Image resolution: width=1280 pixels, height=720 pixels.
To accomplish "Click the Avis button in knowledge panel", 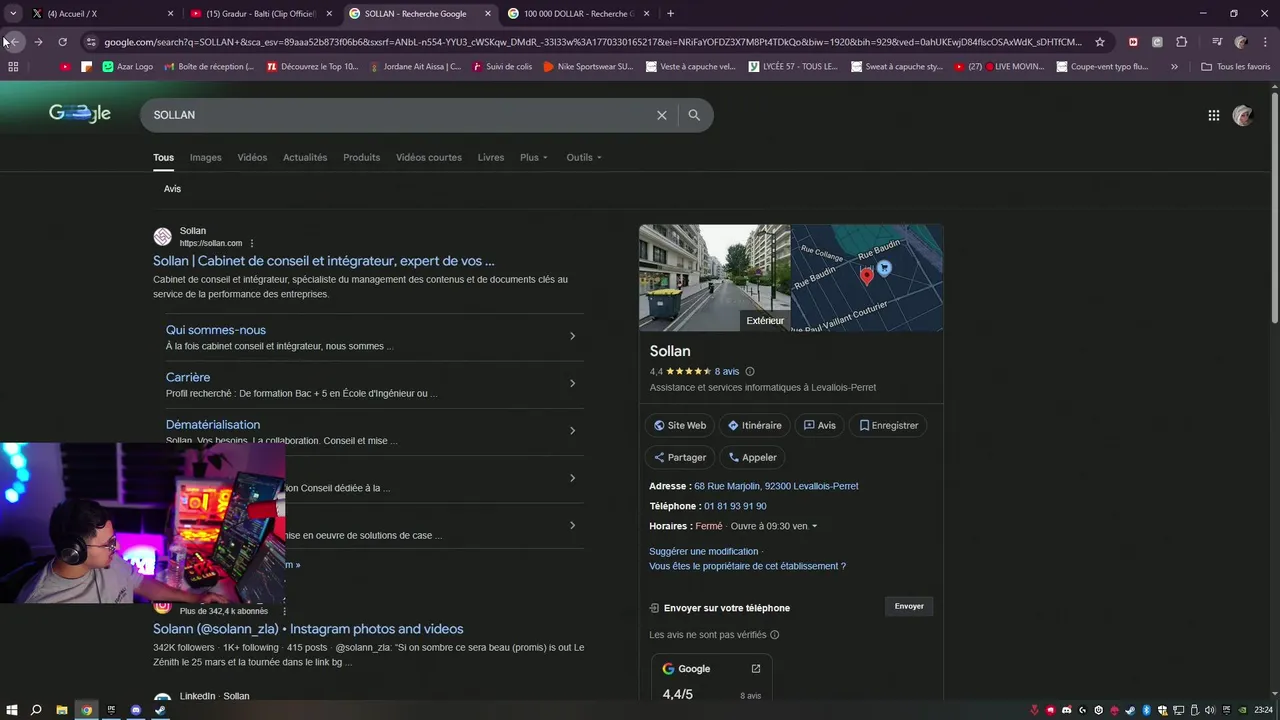I will [819, 425].
